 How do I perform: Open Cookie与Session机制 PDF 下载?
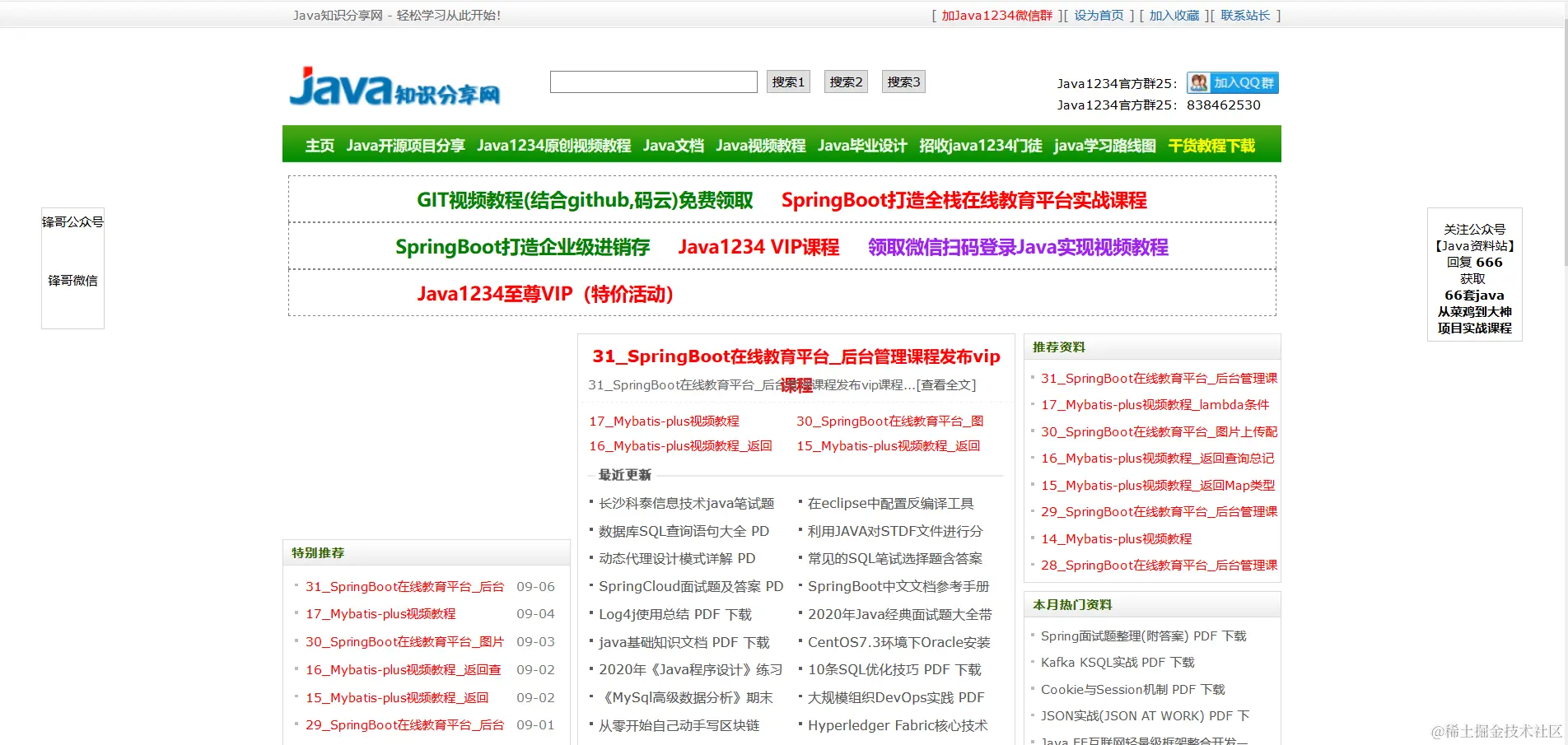pyautogui.click(x=1132, y=689)
